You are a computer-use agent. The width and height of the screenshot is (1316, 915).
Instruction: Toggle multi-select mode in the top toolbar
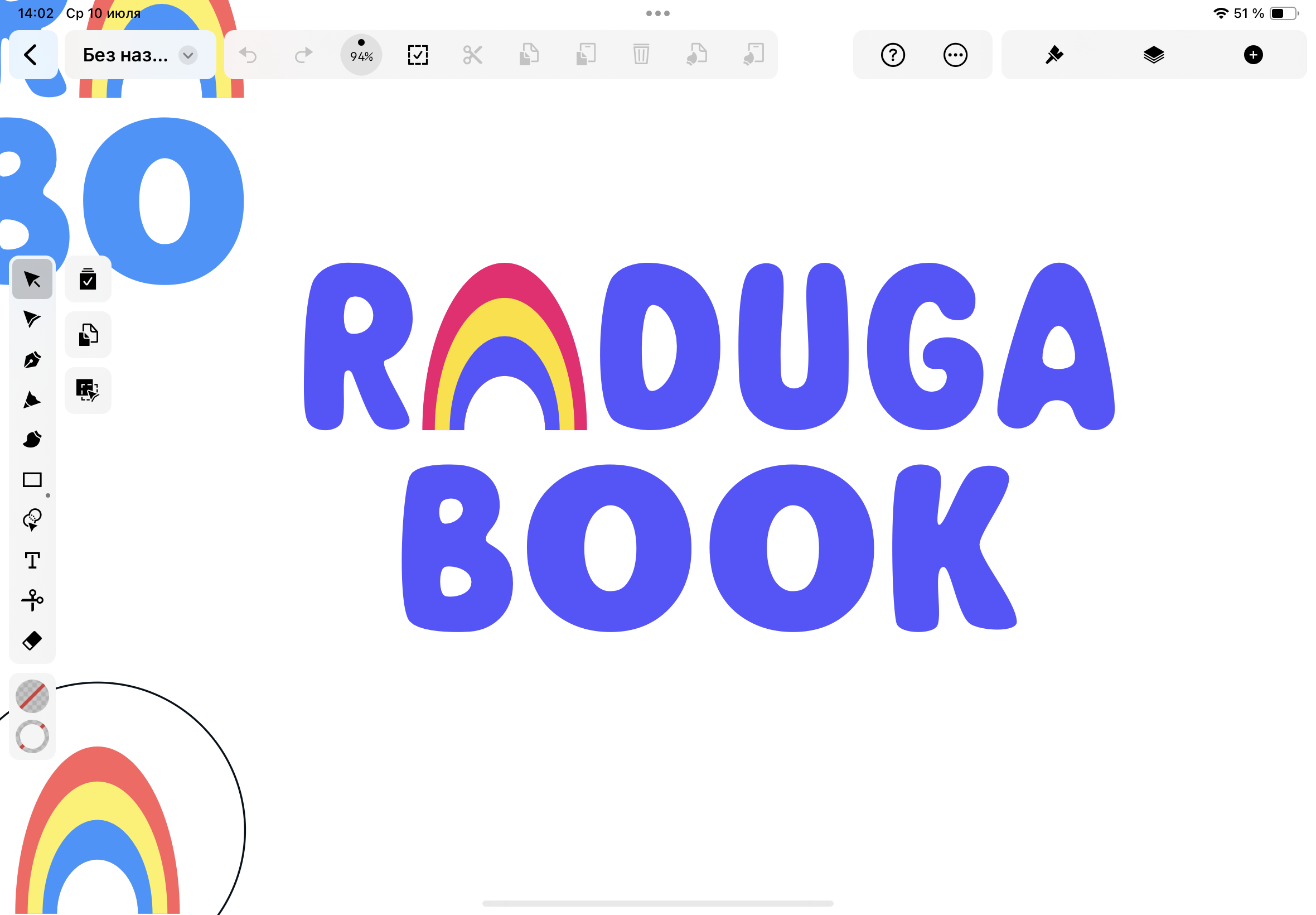(418, 55)
